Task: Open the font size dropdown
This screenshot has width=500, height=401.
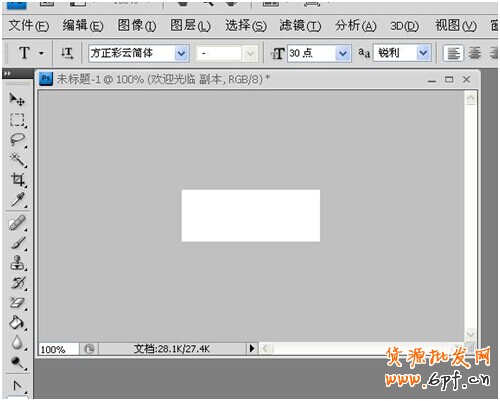Action: pyautogui.click(x=343, y=53)
